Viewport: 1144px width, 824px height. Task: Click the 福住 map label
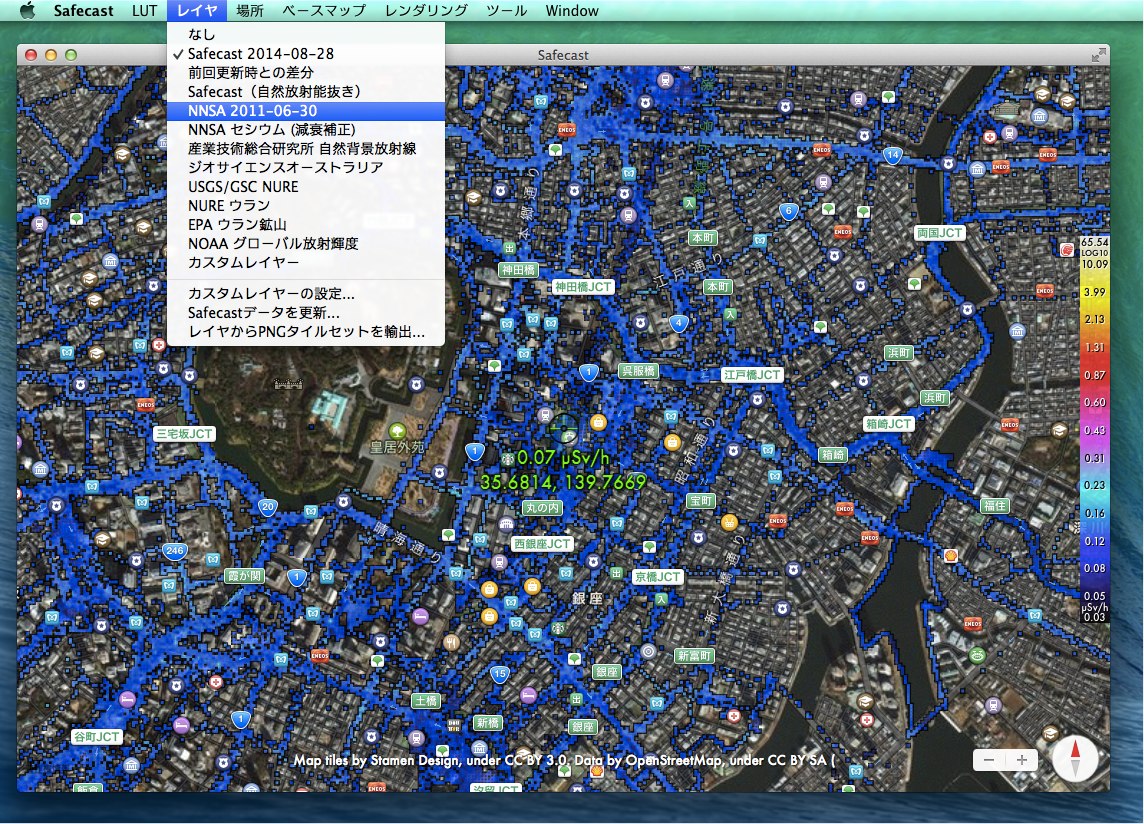tap(995, 505)
